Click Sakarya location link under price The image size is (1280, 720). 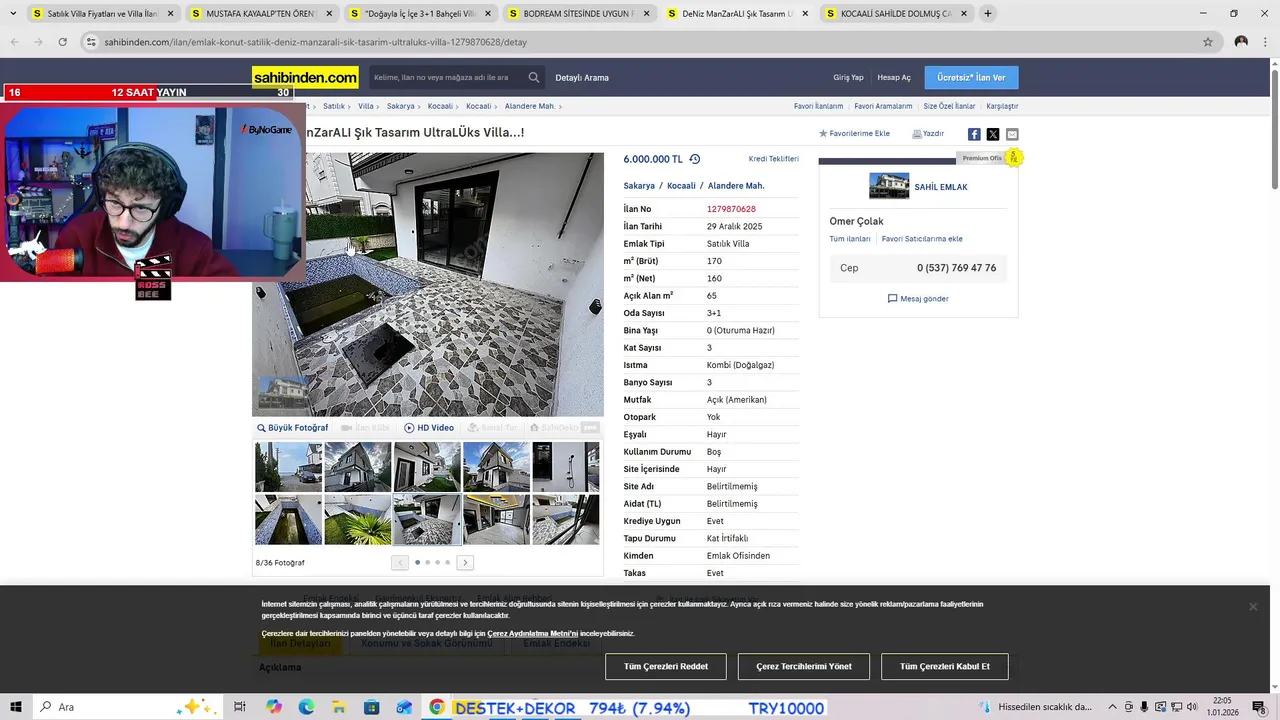click(x=639, y=186)
